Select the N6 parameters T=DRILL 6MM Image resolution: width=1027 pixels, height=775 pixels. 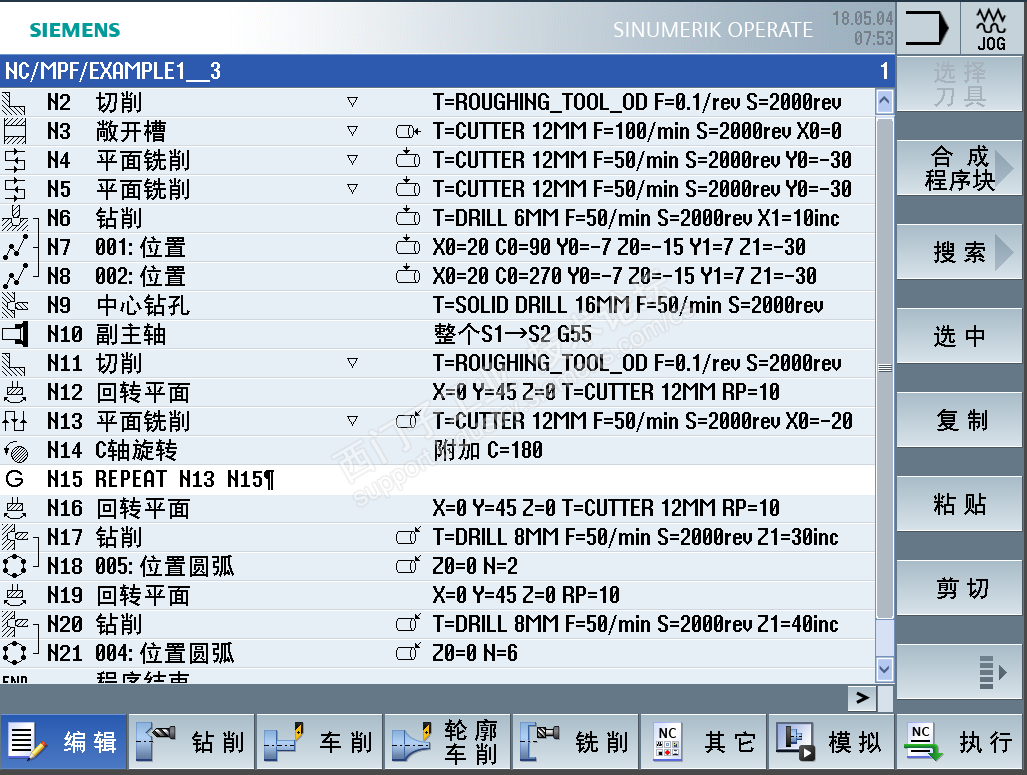(x=636, y=218)
